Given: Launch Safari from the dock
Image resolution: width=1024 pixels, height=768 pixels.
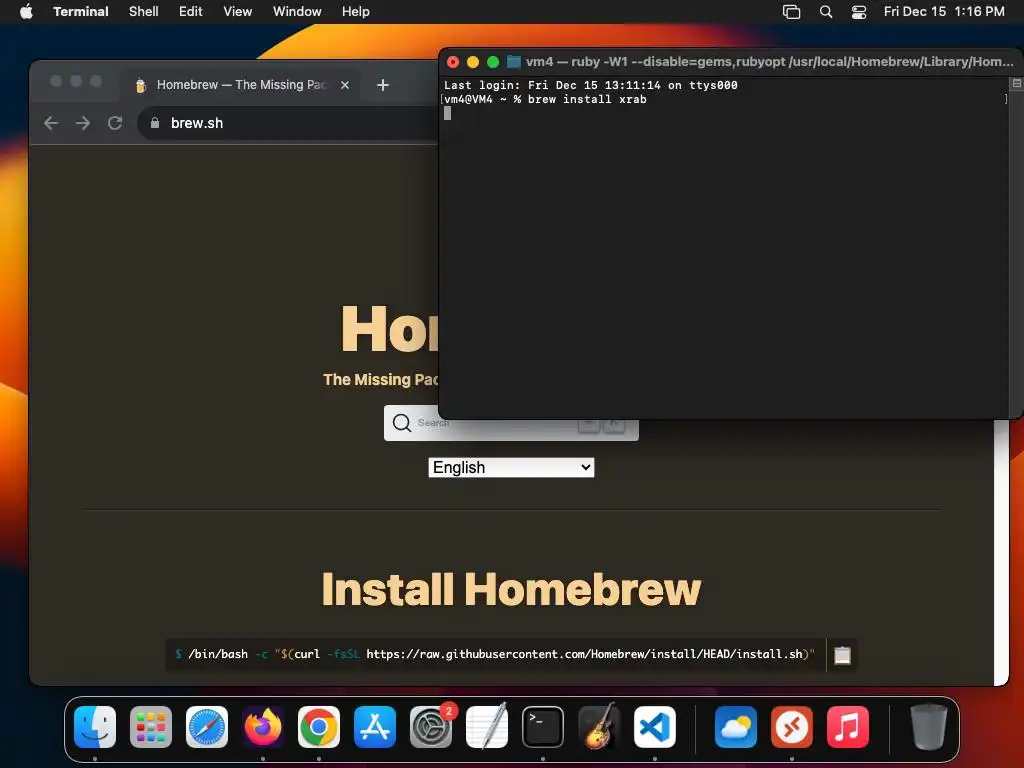Looking at the screenshot, I should 207,727.
